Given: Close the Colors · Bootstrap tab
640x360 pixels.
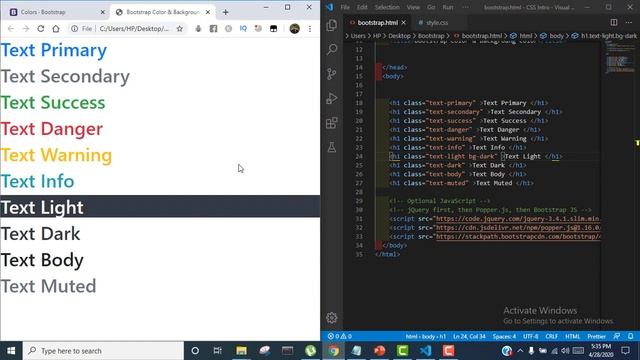Looking at the screenshot, I should 102,12.
